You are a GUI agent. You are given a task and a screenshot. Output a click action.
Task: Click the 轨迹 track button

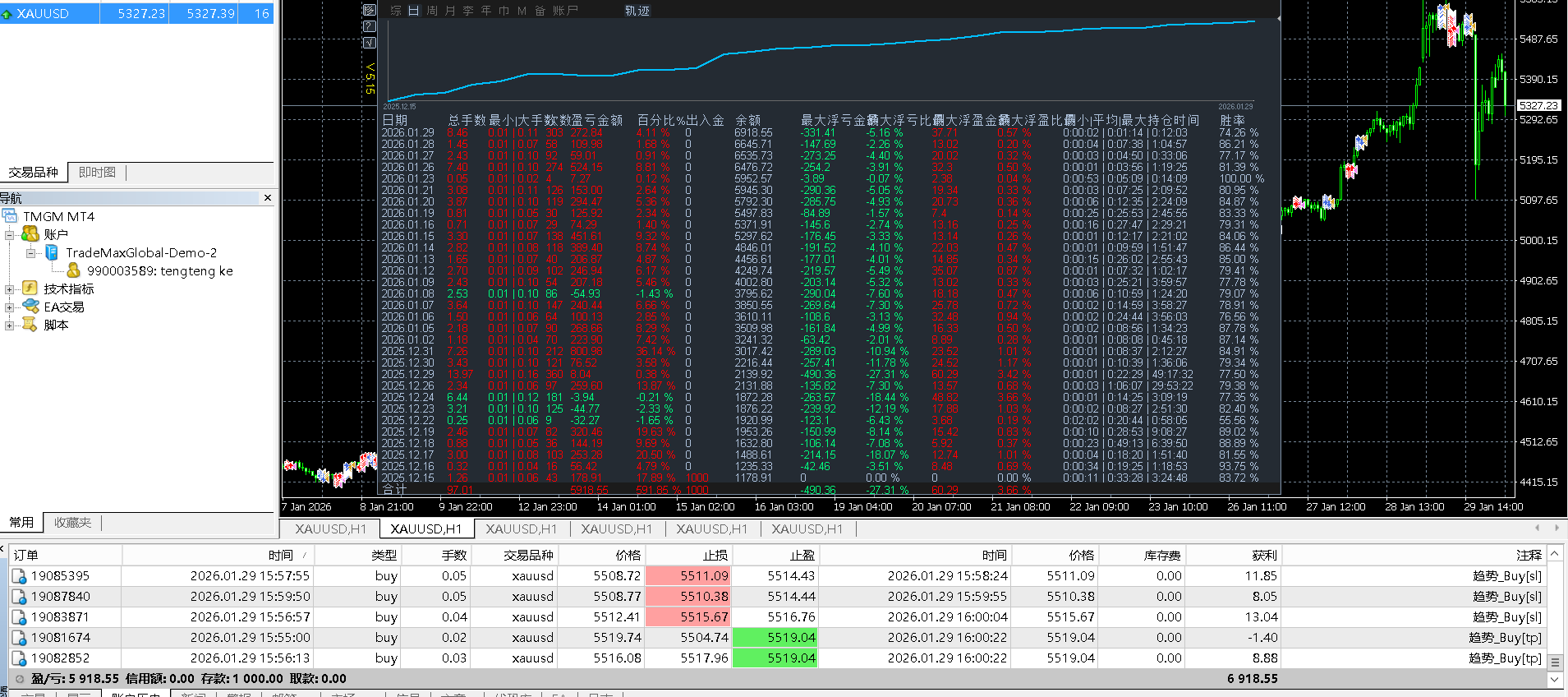637,11
